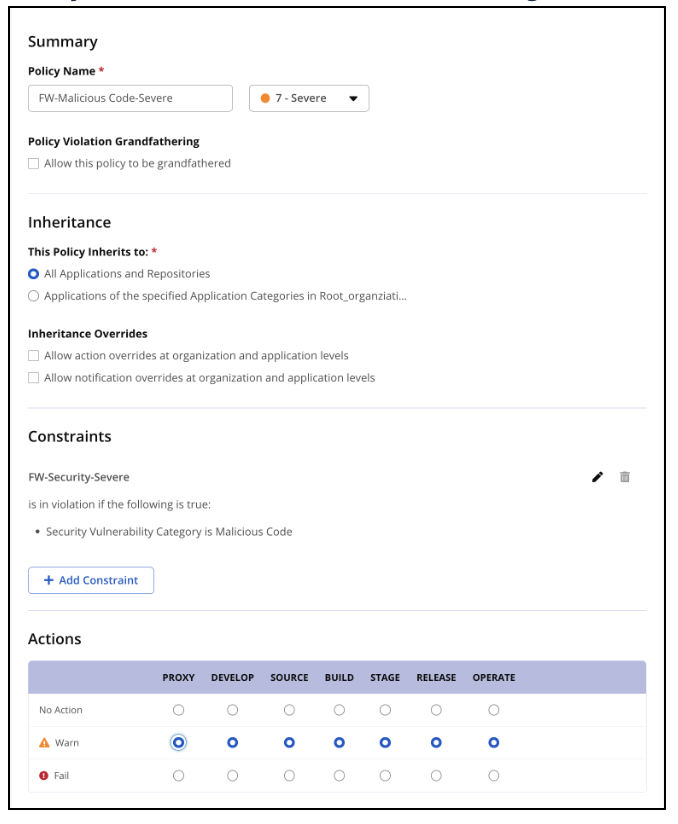Viewport: 678px width, 824px height.
Task: Set No Action for STAGE column
Action: click(385, 710)
